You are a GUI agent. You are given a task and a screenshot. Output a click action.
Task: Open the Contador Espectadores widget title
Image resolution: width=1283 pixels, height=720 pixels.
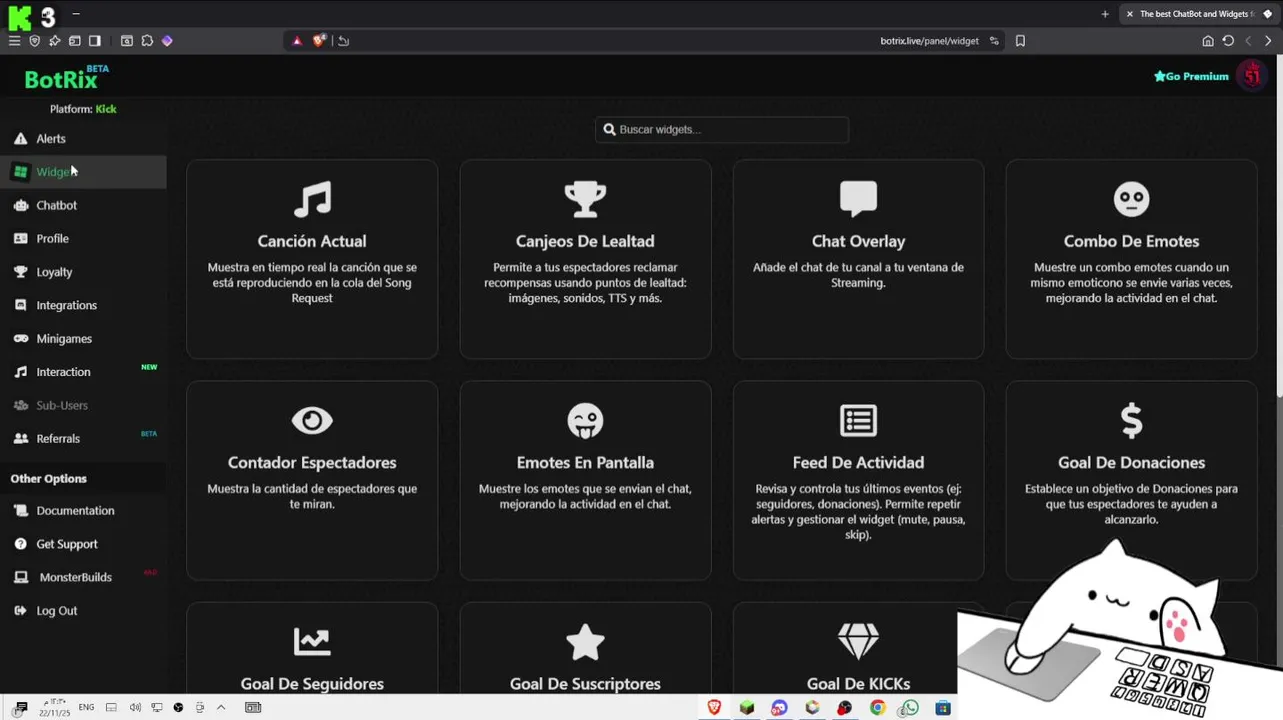[312, 463]
